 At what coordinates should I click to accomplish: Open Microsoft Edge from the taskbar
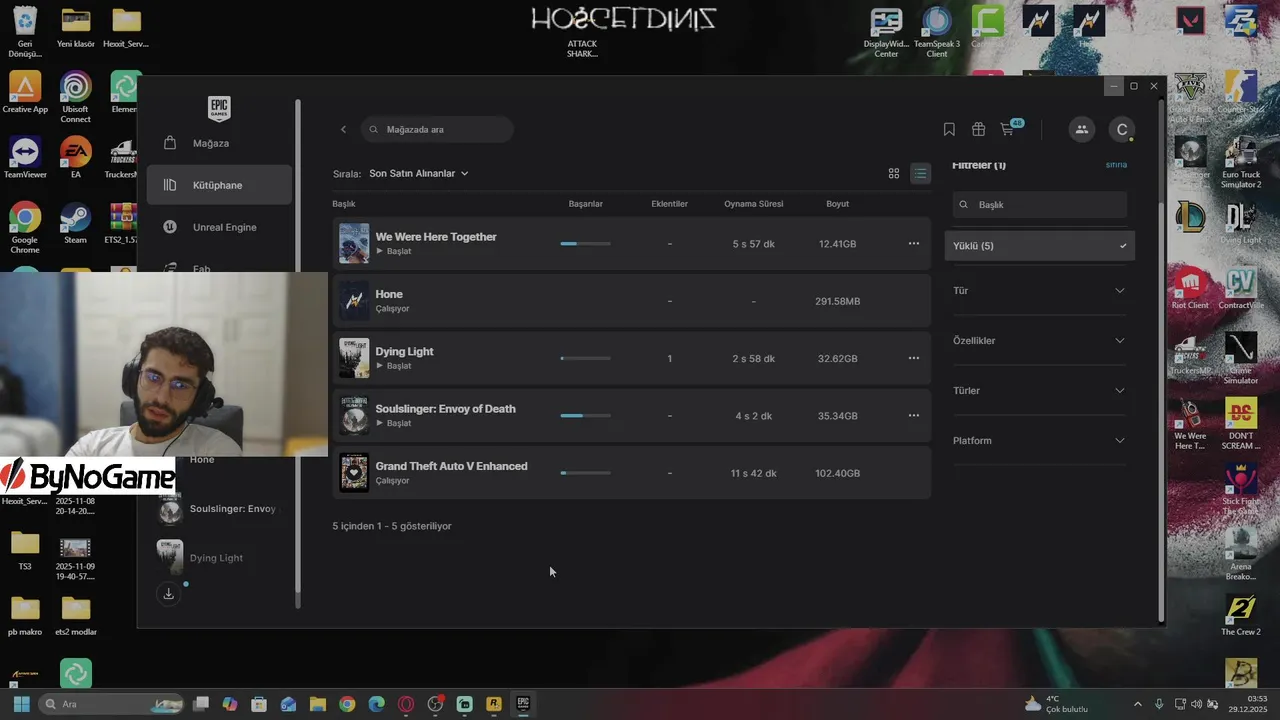tap(376, 704)
